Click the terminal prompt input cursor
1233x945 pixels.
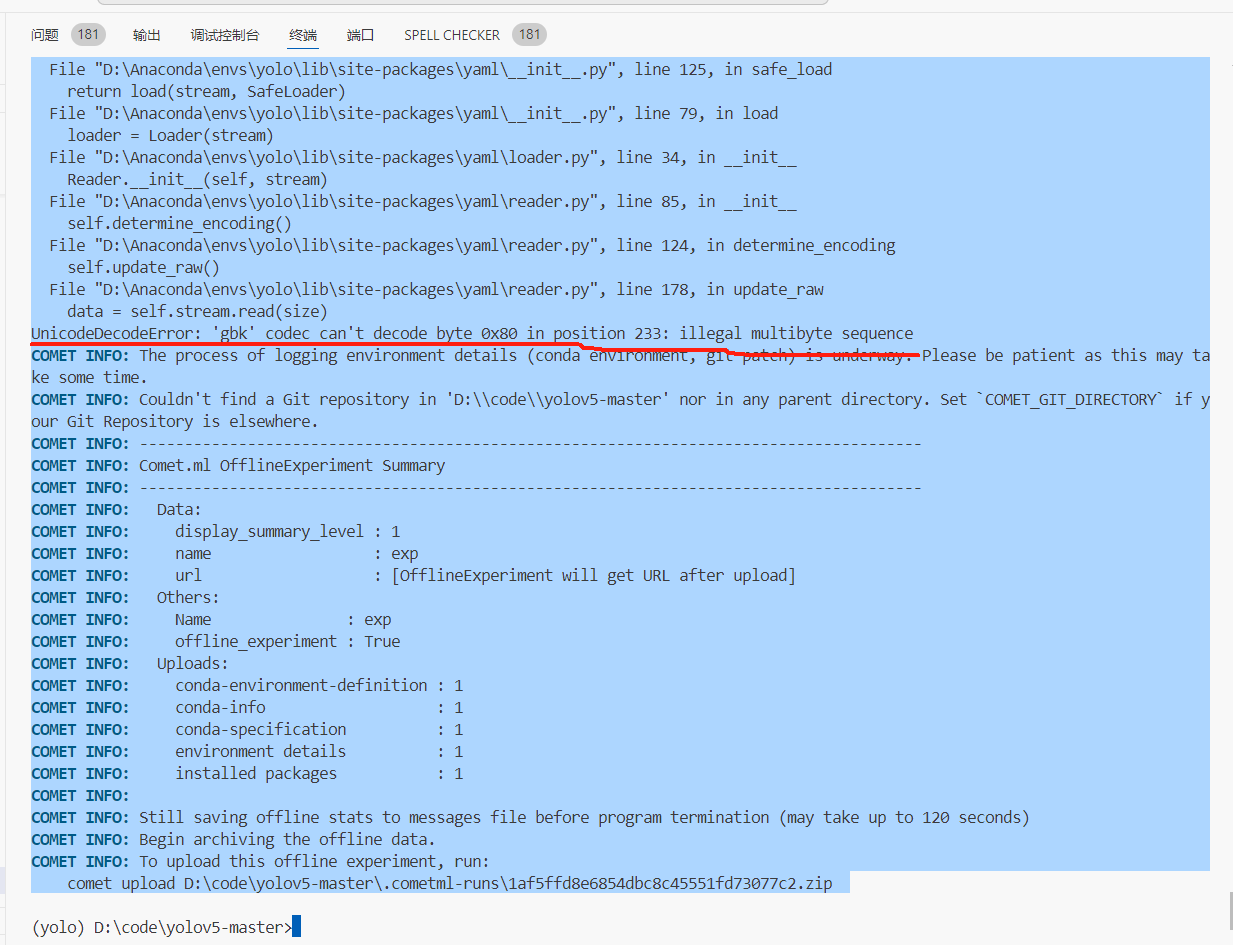pos(296,927)
